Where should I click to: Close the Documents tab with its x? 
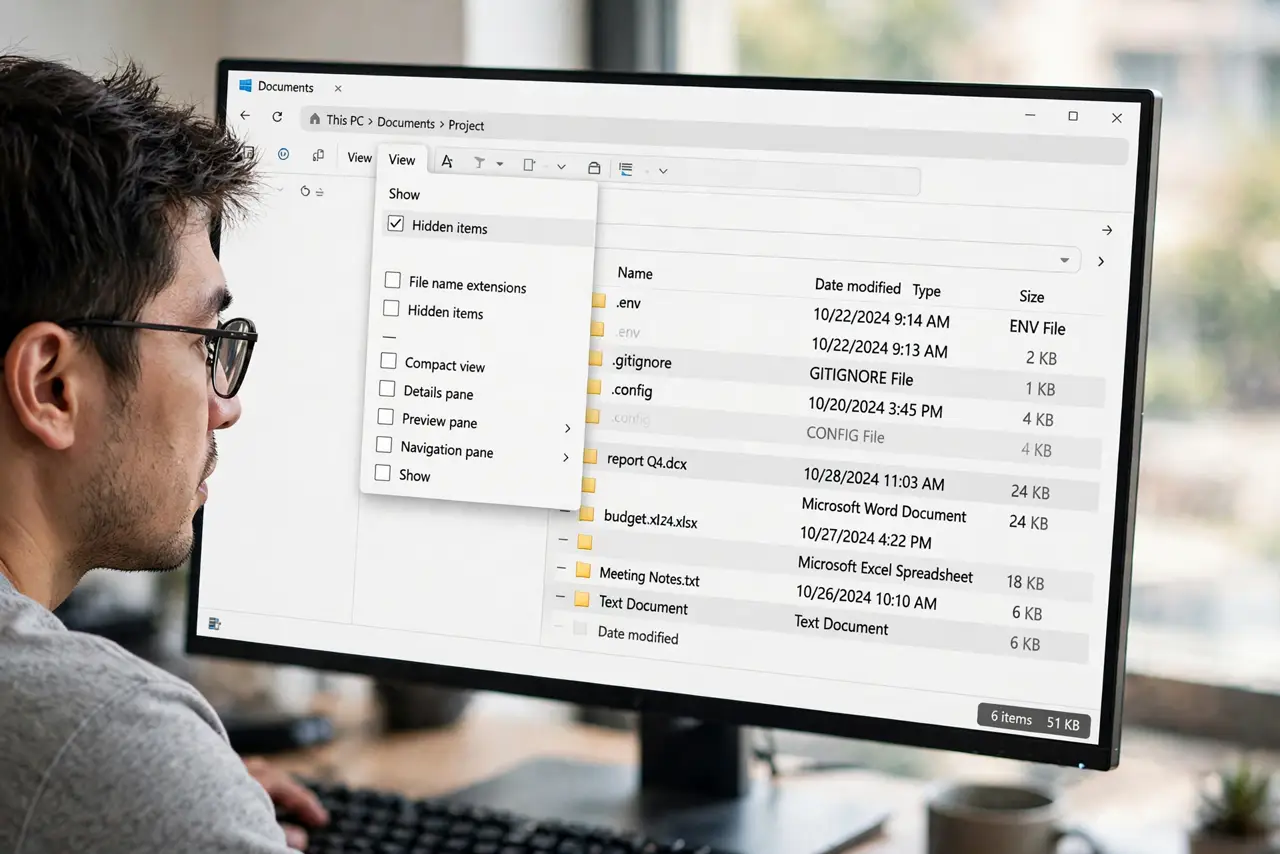point(338,89)
